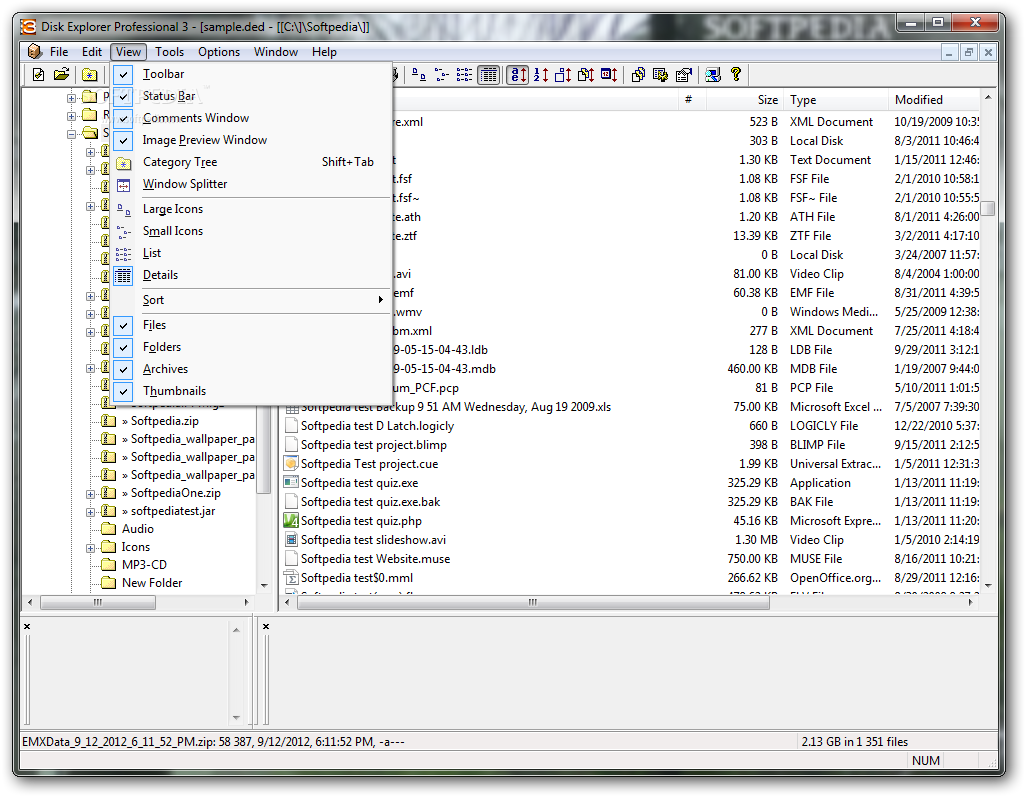The width and height of the screenshot is (1026, 797).
Task: Choose List from the View menu
Action: (x=252, y=253)
